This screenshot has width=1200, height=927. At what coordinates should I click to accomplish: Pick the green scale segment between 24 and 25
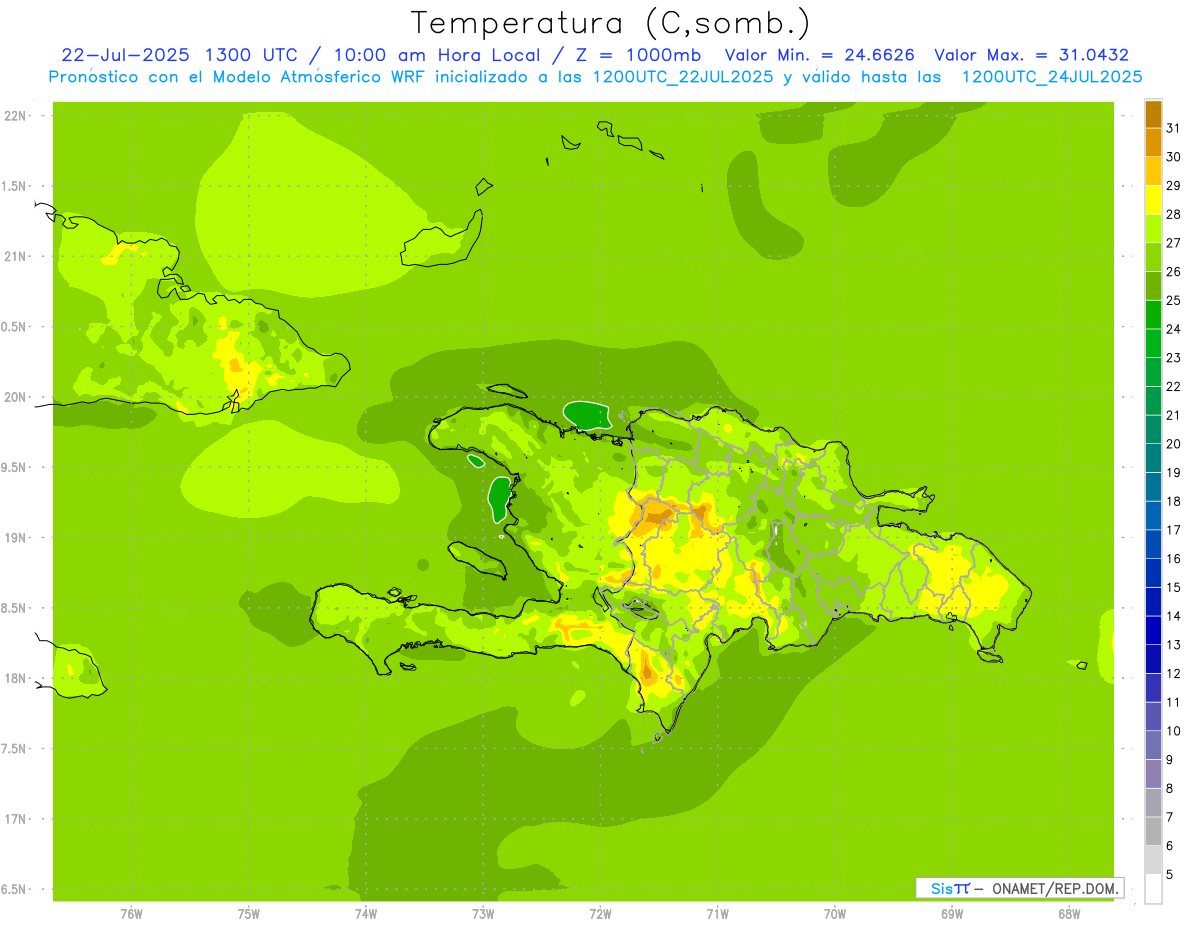click(x=1153, y=315)
